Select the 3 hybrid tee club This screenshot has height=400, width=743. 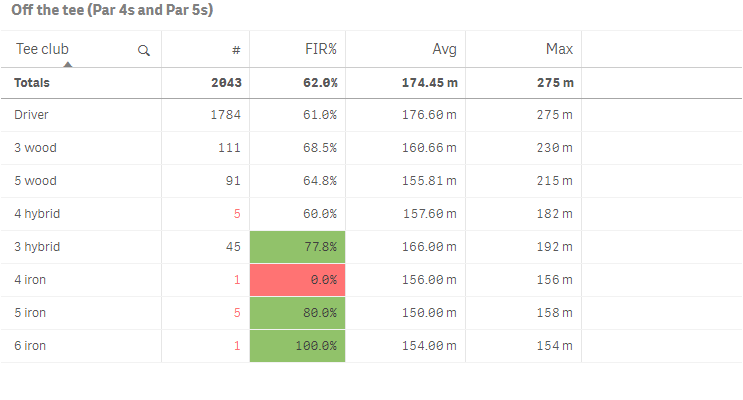click(x=35, y=247)
